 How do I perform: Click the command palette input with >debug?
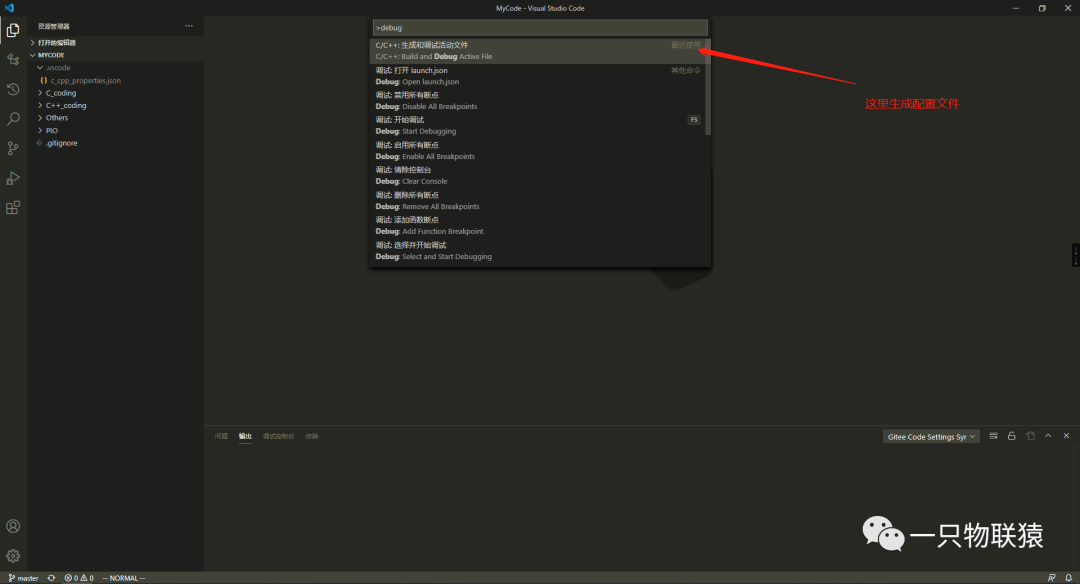(x=540, y=28)
